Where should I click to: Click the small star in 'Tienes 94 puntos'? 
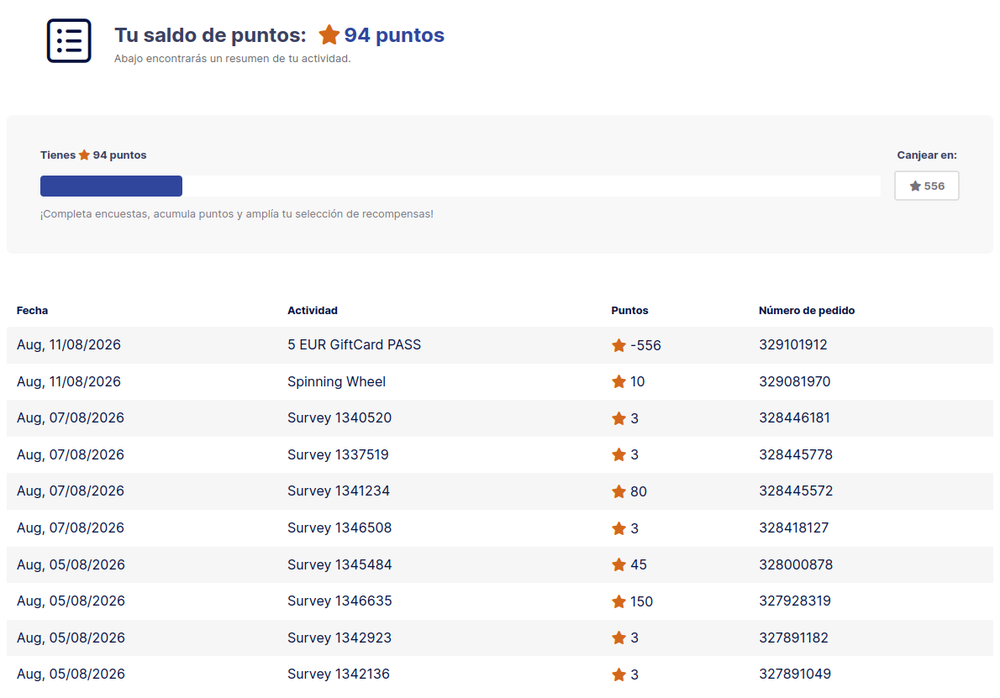(84, 155)
